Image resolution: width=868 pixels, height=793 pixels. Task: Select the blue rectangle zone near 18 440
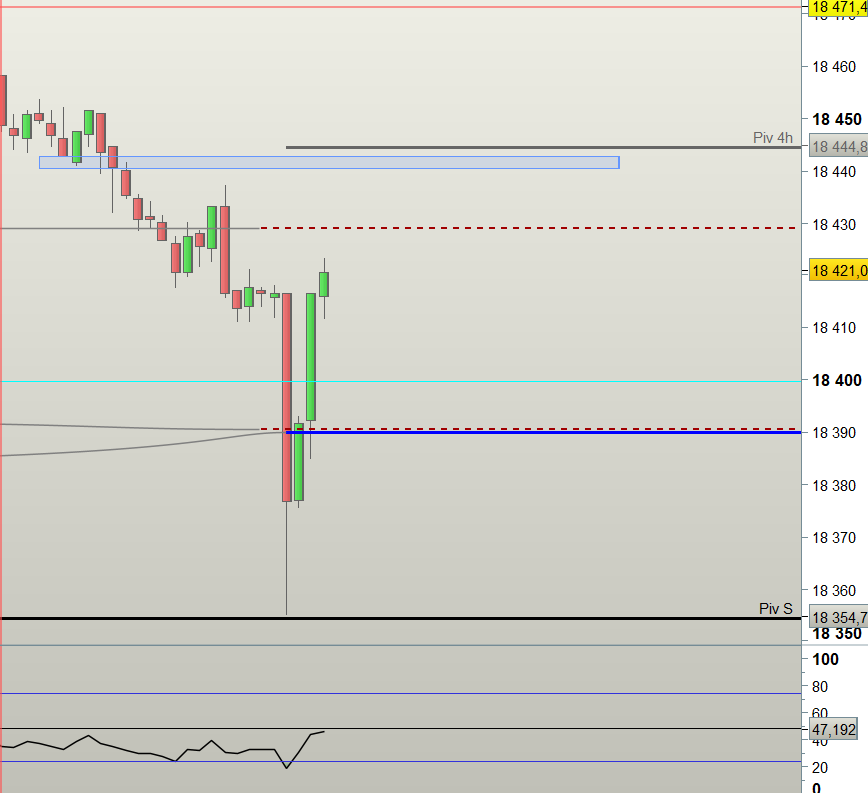(x=329, y=163)
